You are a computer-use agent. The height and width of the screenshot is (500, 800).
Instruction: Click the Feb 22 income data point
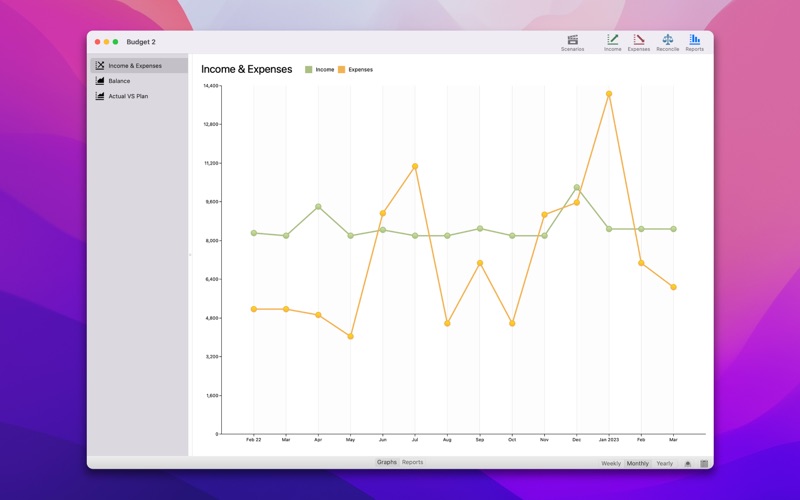pyautogui.click(x=254, y=233)
